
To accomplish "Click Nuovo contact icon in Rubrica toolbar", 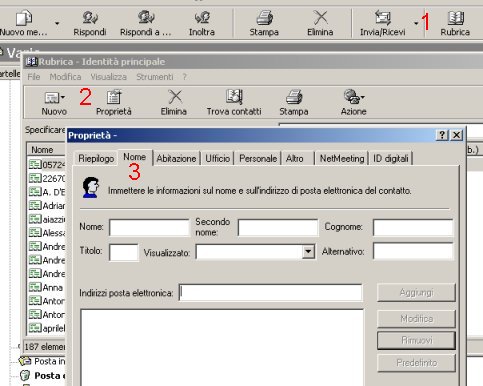I will pos(53,98).
